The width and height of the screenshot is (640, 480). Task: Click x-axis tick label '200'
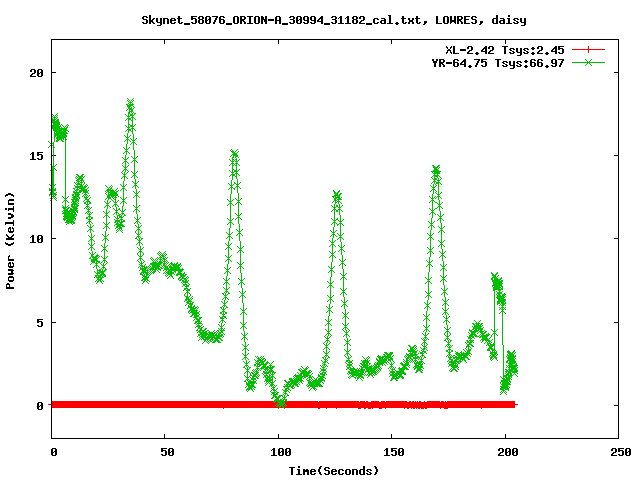[x=507, y=452]
